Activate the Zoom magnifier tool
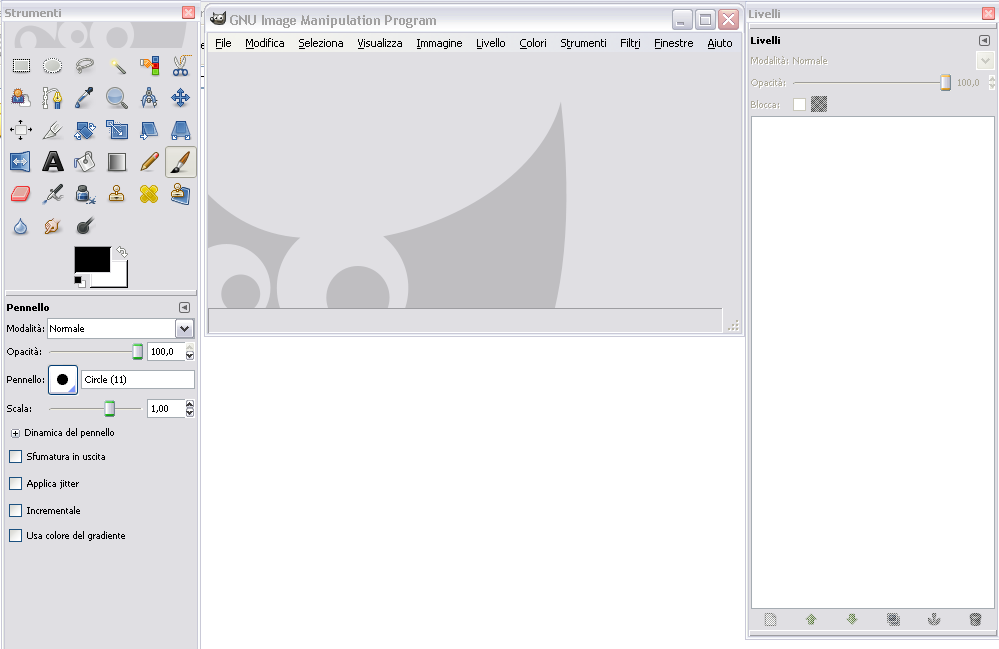This screenshot has height=649, width=999. pyautogui.click(x=117, y=98)
